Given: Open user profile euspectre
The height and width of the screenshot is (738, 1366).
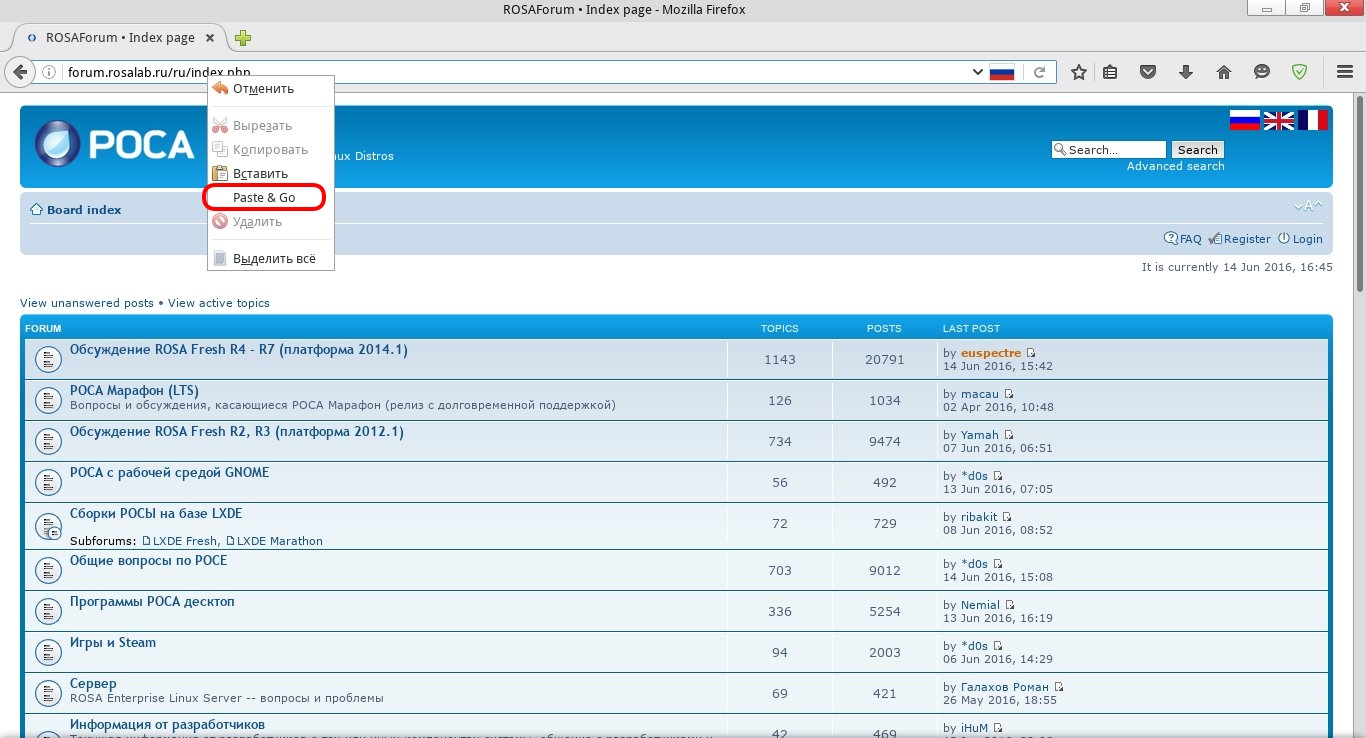Looking at the screenshot, I should click(991, 353).
